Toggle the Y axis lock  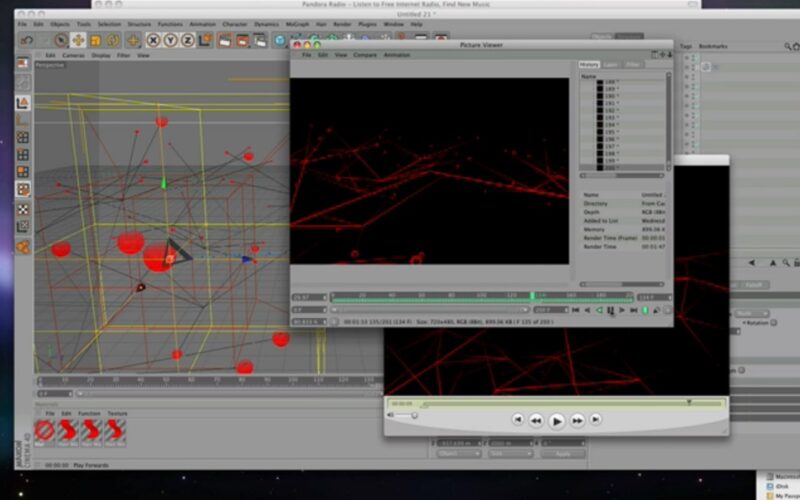click(172, 40)
